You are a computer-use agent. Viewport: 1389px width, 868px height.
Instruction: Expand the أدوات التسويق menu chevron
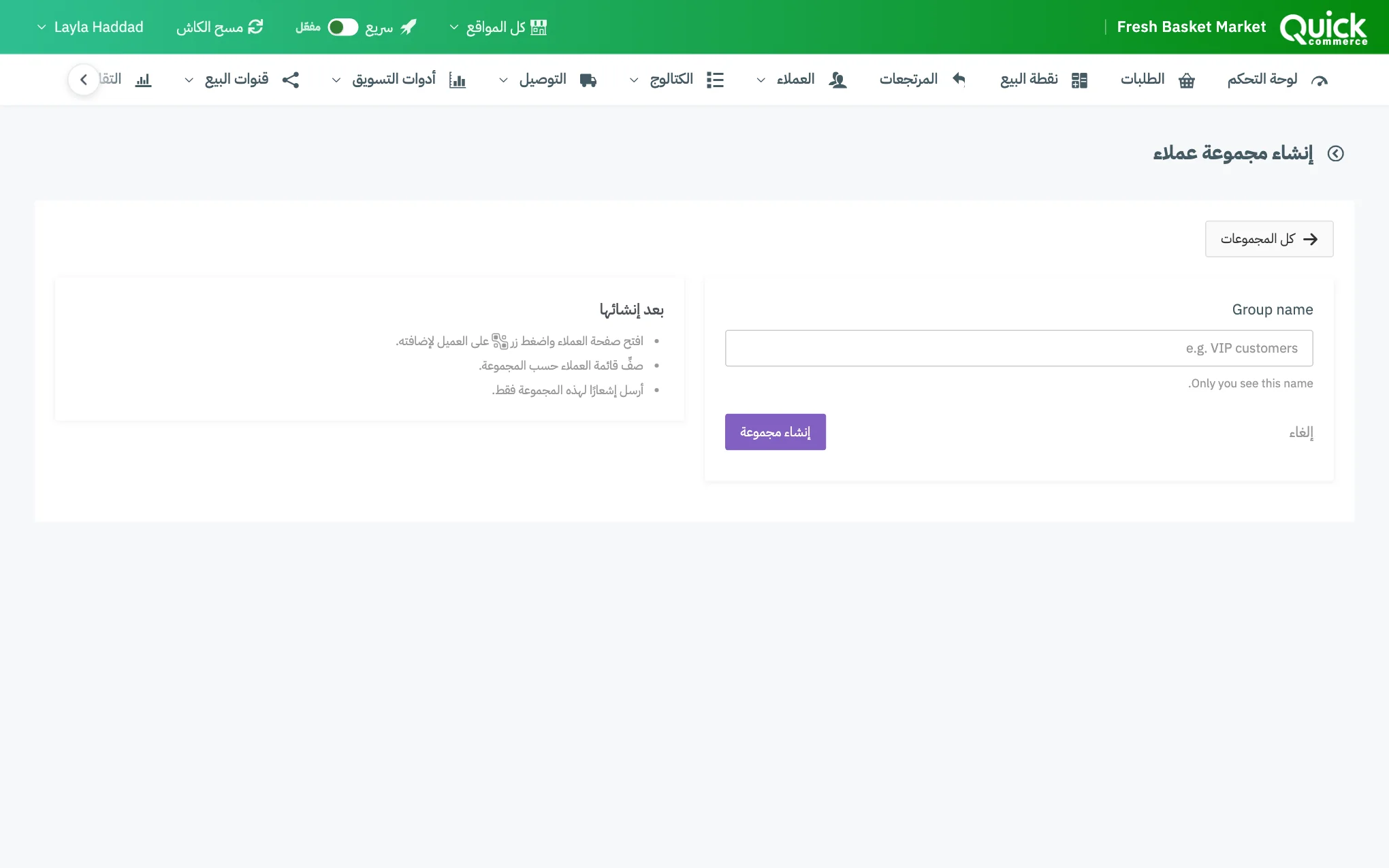click(336, 80)
